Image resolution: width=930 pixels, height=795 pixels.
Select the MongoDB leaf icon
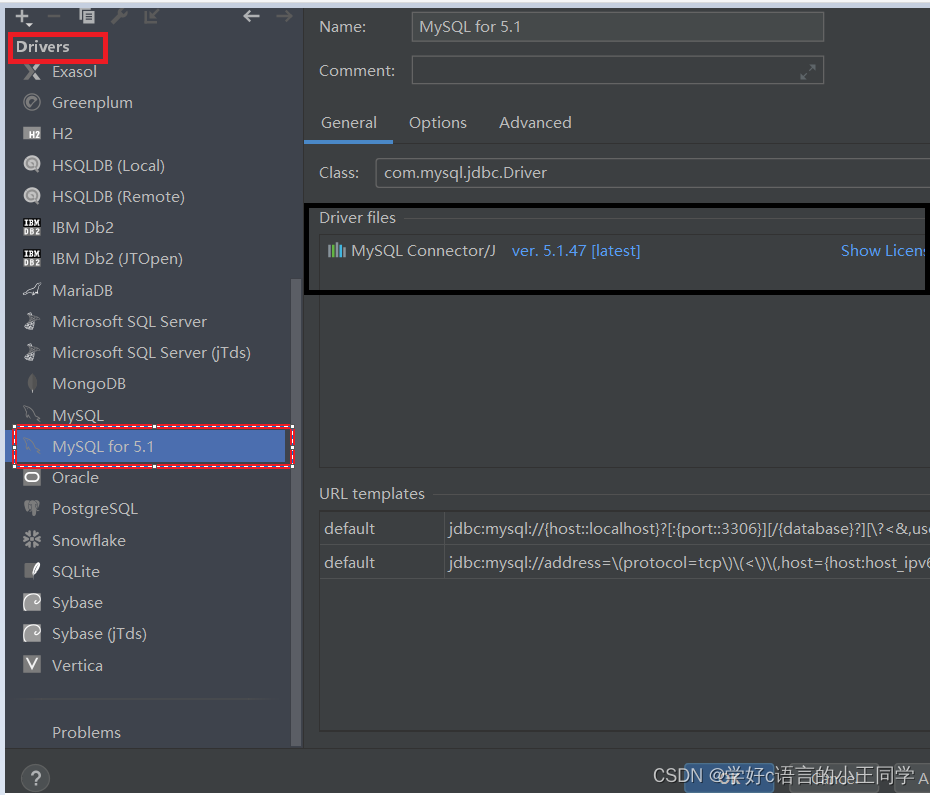[x=32, y=384]
